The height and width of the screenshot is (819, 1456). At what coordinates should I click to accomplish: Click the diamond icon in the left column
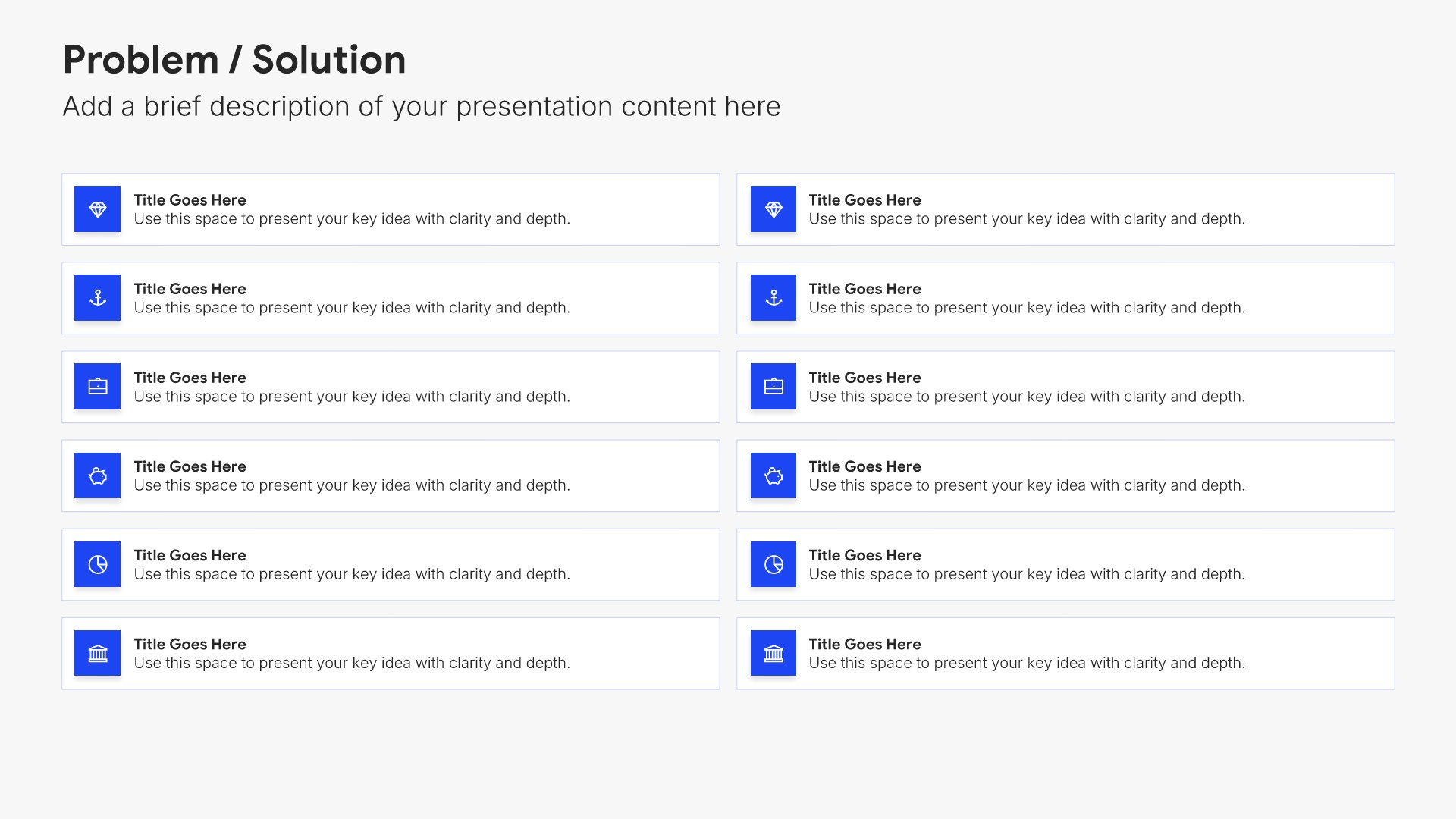point(97,209)
